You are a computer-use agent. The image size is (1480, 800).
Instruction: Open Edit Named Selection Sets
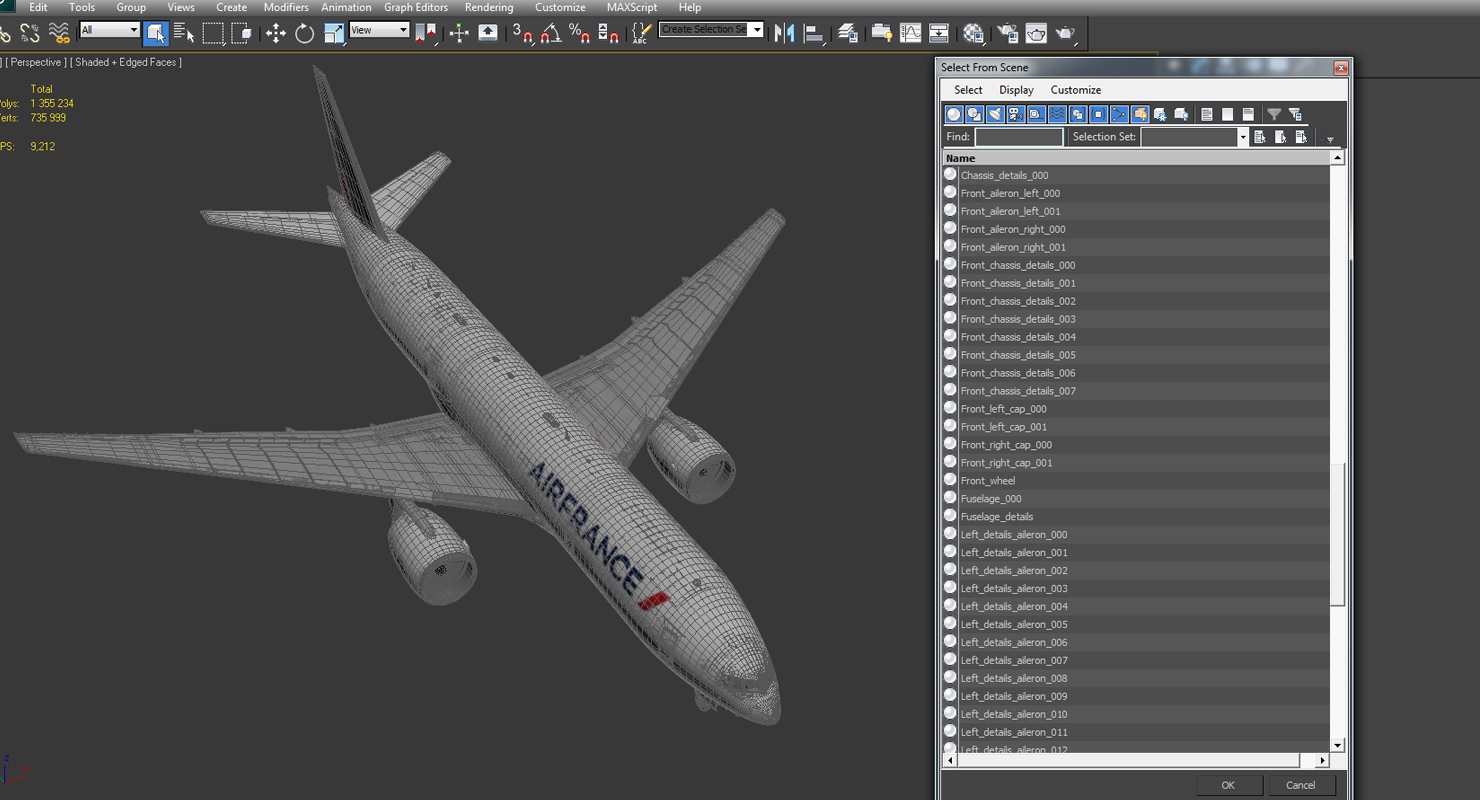pos(641,33)
